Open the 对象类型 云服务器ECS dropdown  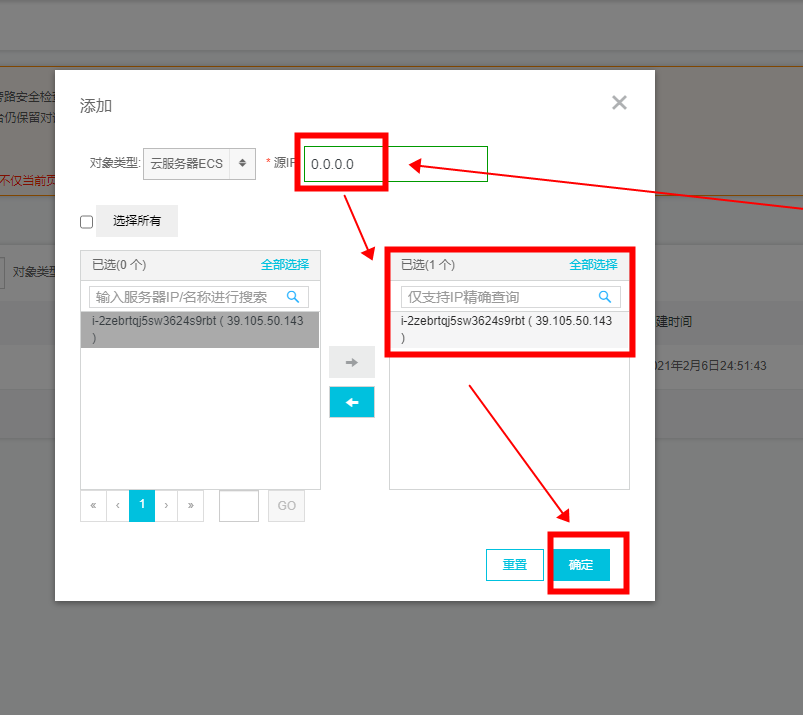click(x=199, y=164)
